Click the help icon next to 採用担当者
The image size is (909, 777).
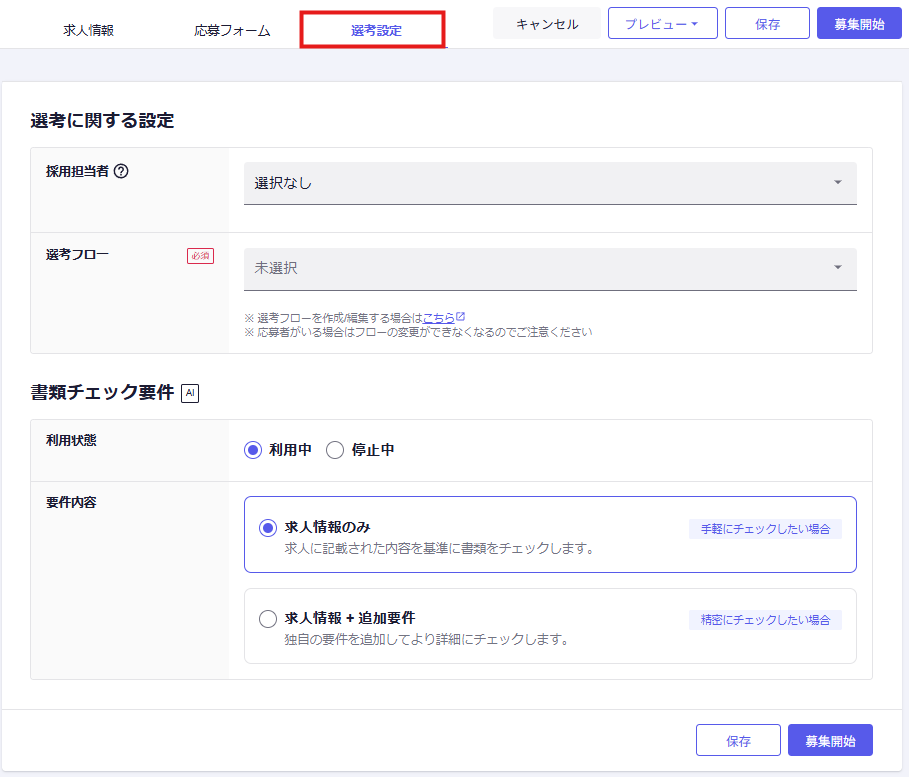point(121,171)
